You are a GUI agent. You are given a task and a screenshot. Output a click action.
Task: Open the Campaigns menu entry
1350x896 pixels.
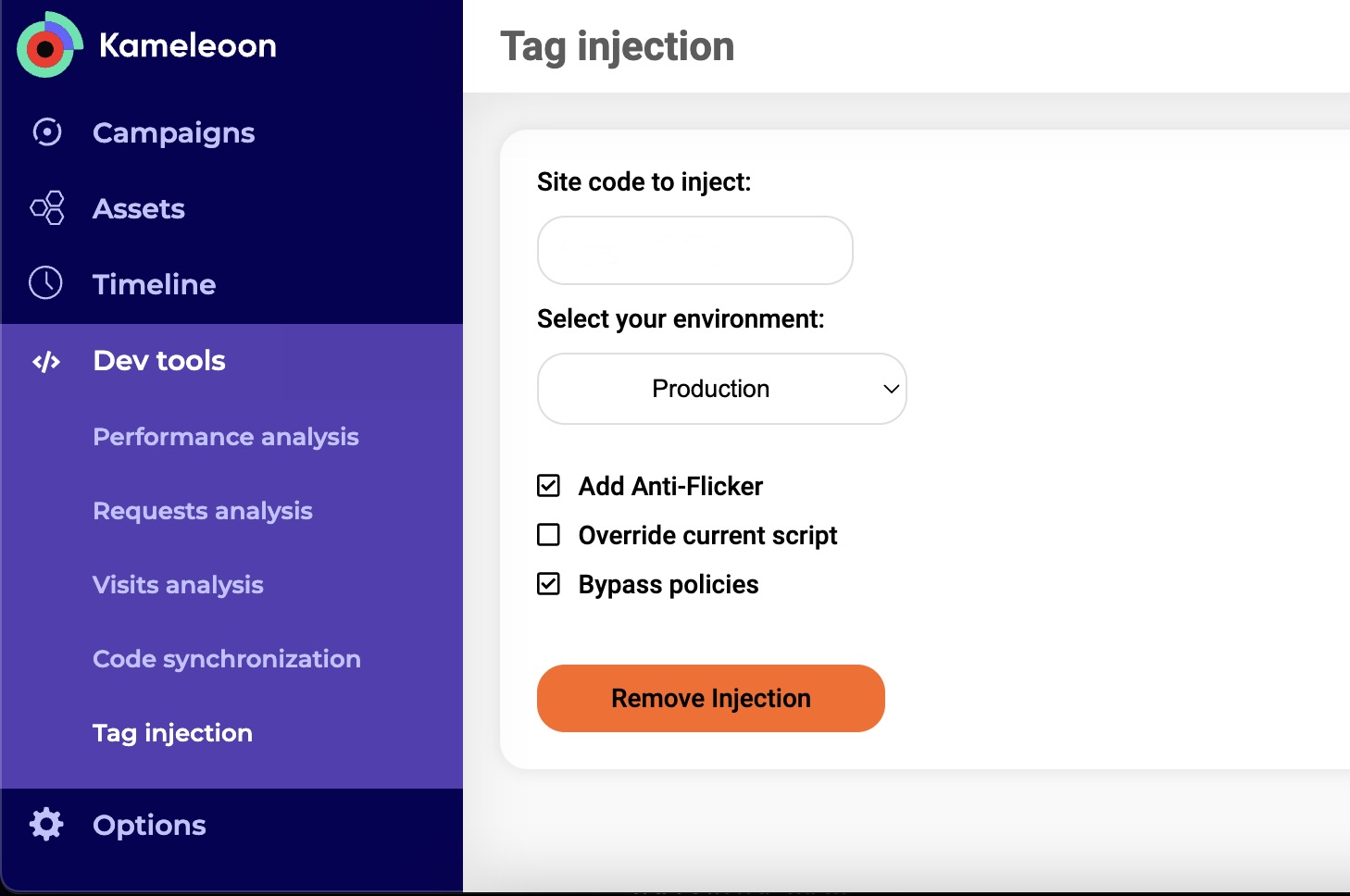point(173,132)
